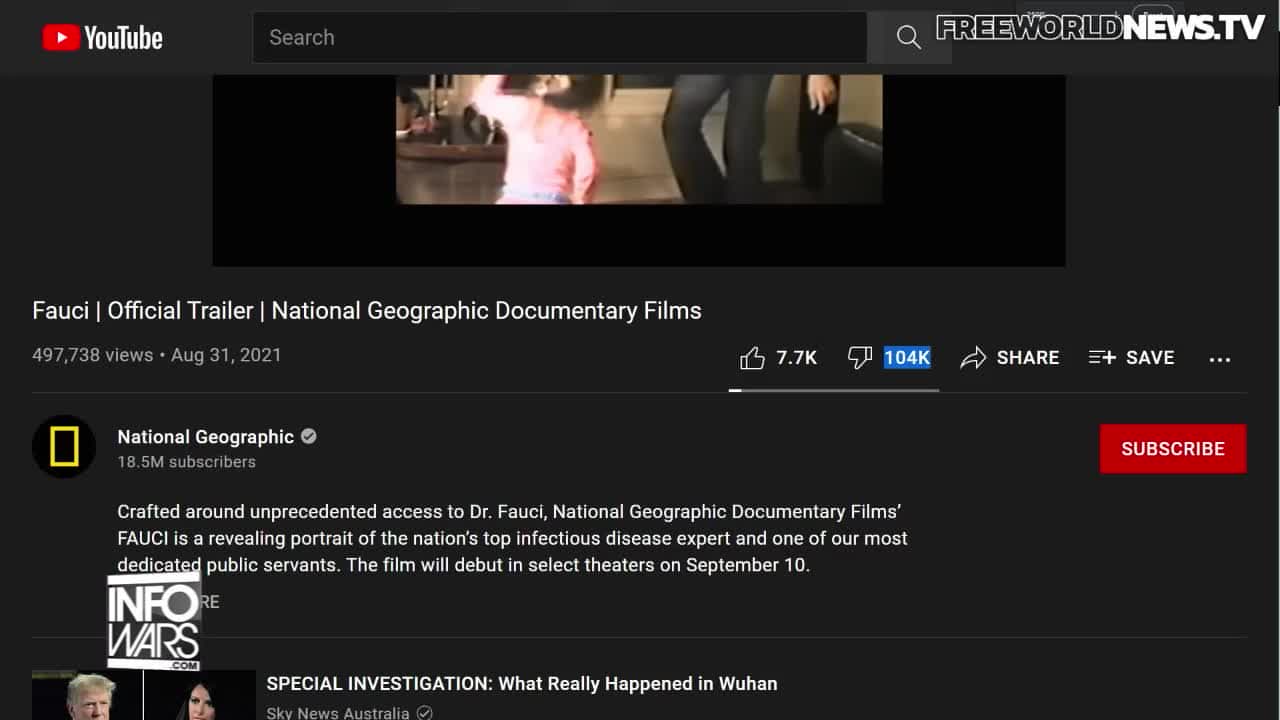Image resolution: width=1280 pixels, height=720 pixels.
Task: Open the three-dot more actions menu
Action: tap(1220, 359)
